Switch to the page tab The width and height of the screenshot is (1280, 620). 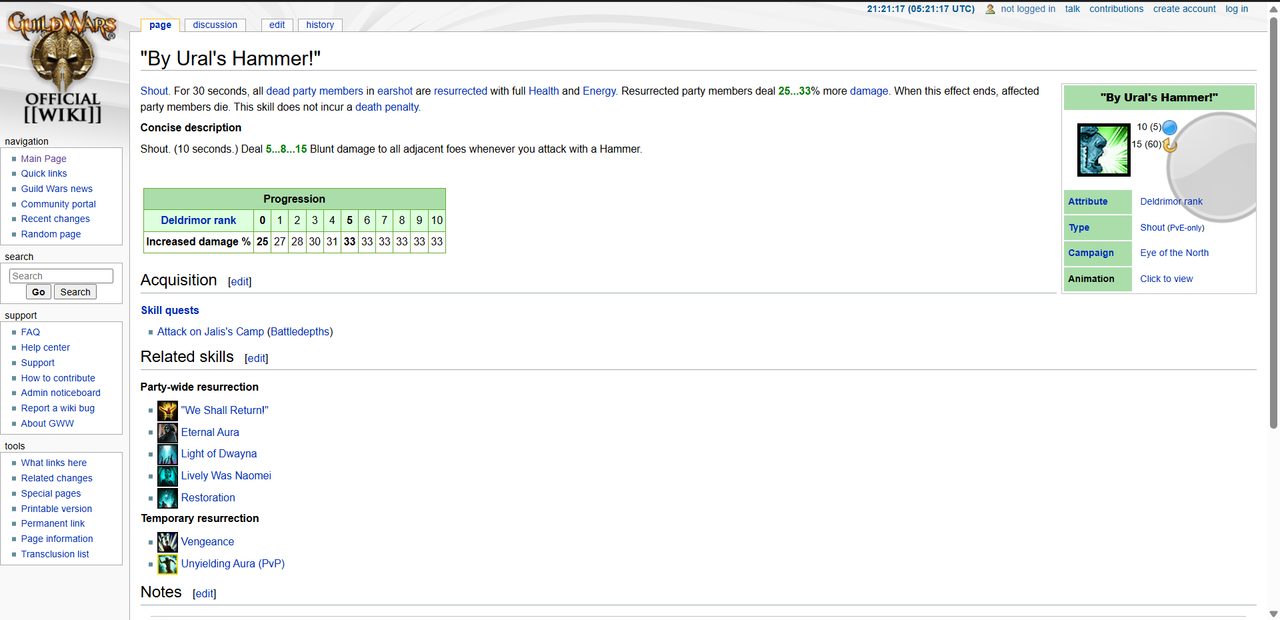pyautogui.click(x=160, y=25)
